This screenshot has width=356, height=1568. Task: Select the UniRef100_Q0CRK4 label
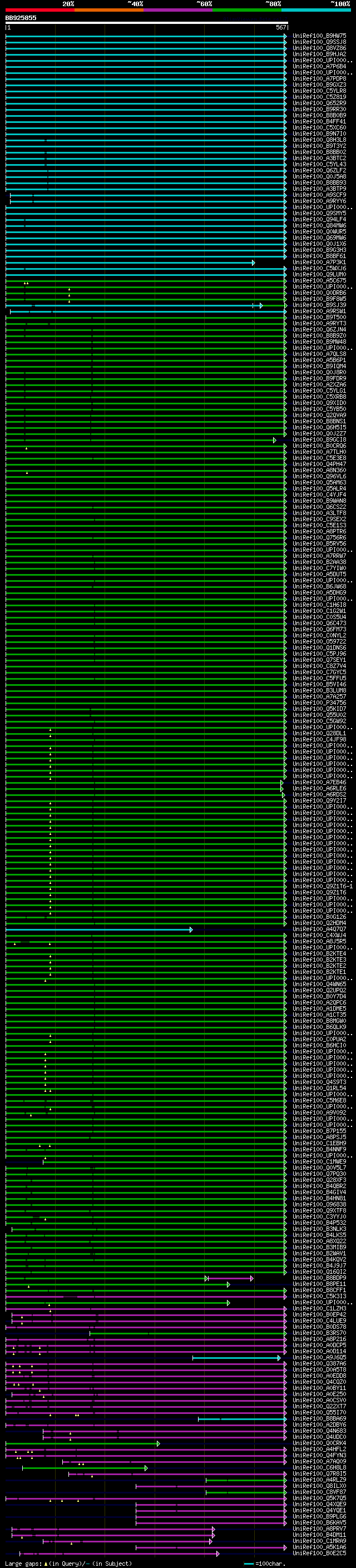point(319,1443)
